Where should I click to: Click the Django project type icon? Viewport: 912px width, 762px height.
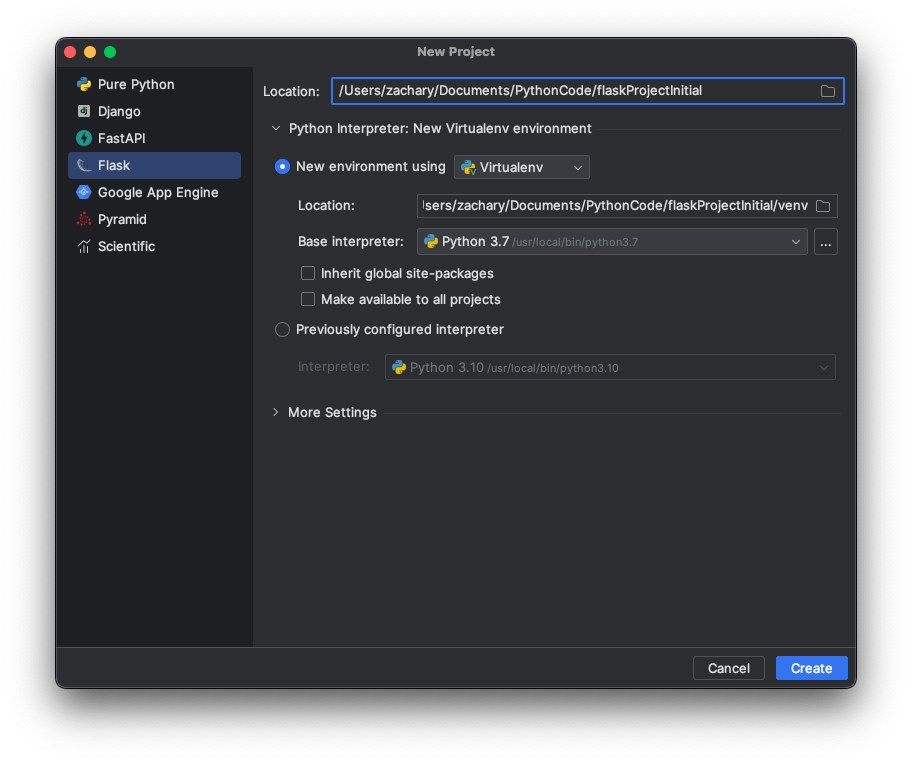click(84, 112)
